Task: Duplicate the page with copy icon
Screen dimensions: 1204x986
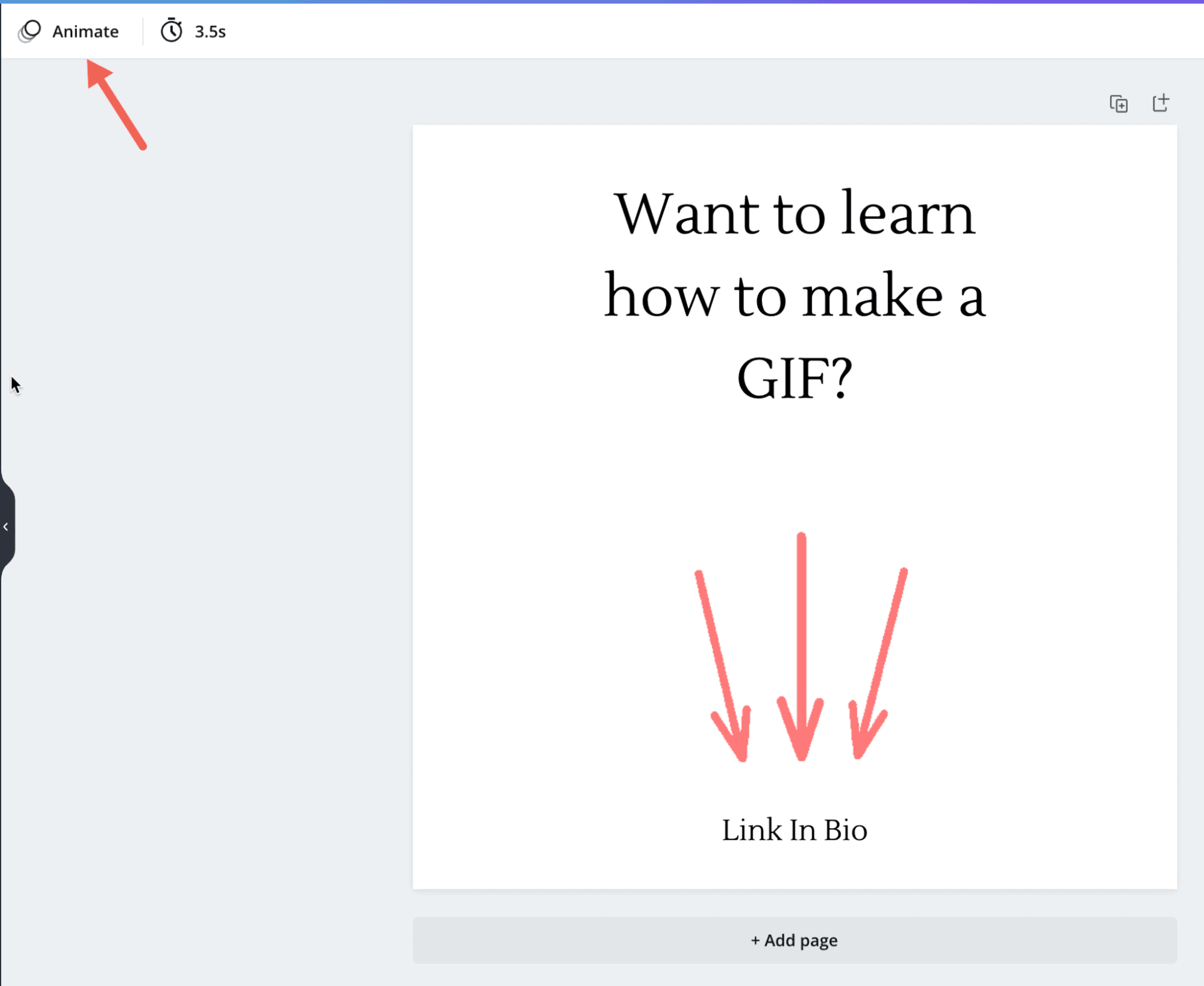Action: click(1118, 104)
